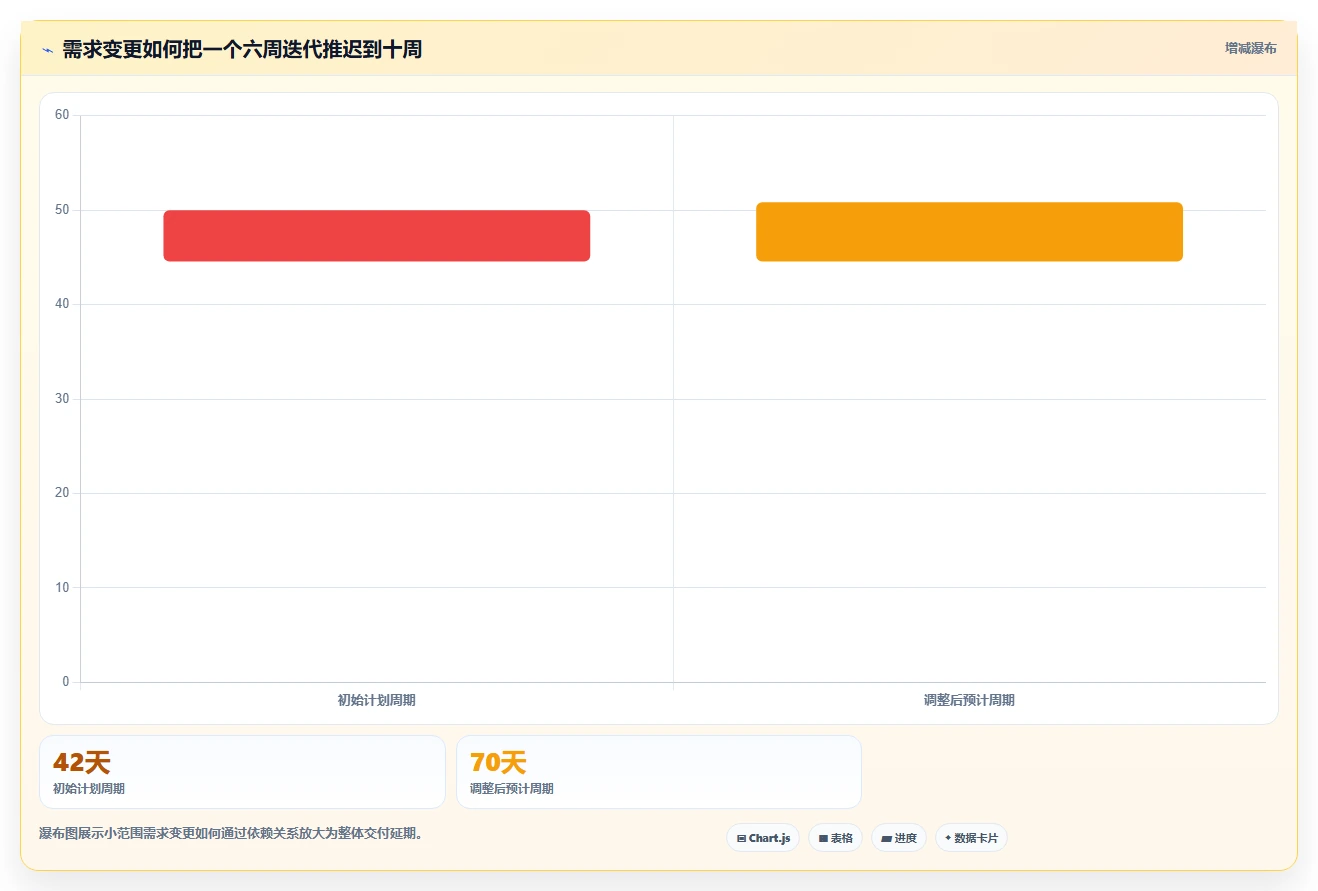Click the red 初始计划周期 bar
1318x891 pixels.
point(377,236)
